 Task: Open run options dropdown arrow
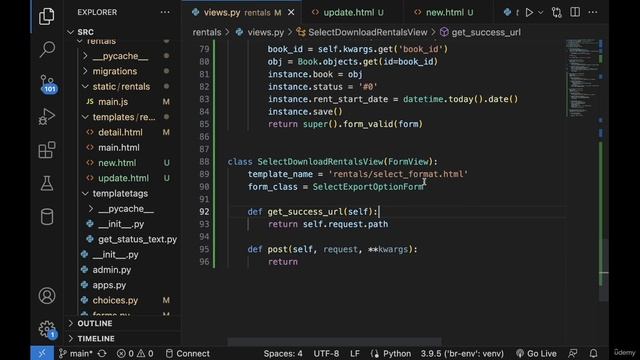pyautogui.click(x=540, y=13)
